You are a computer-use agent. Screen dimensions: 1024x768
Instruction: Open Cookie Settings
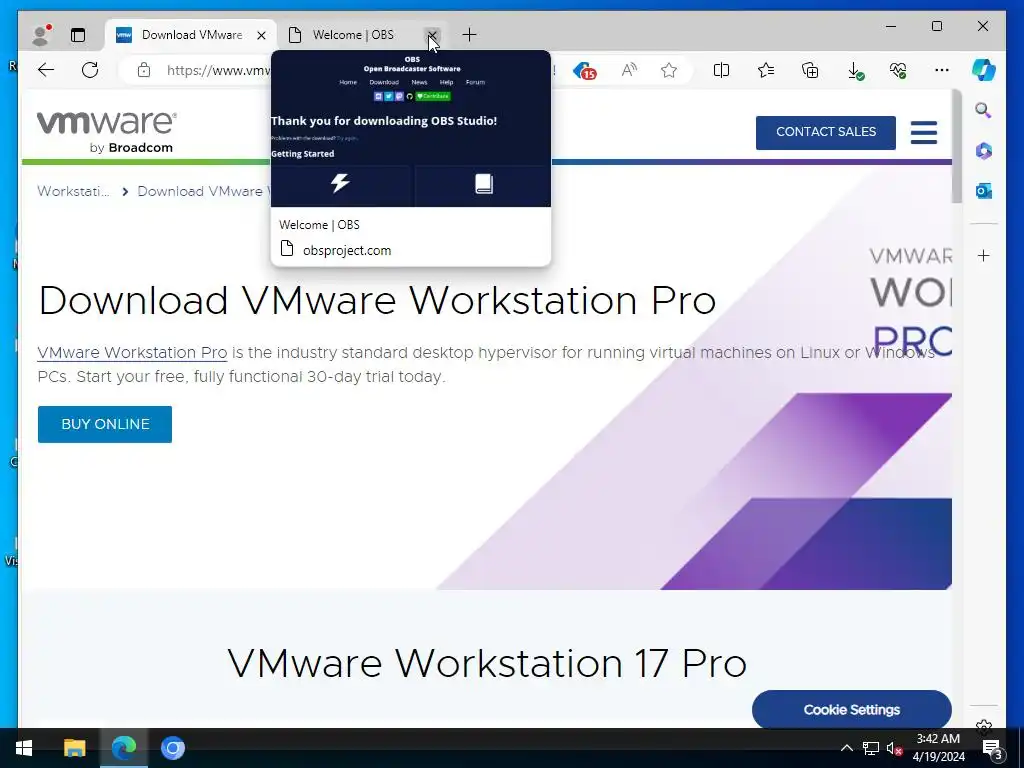(852, 709)
